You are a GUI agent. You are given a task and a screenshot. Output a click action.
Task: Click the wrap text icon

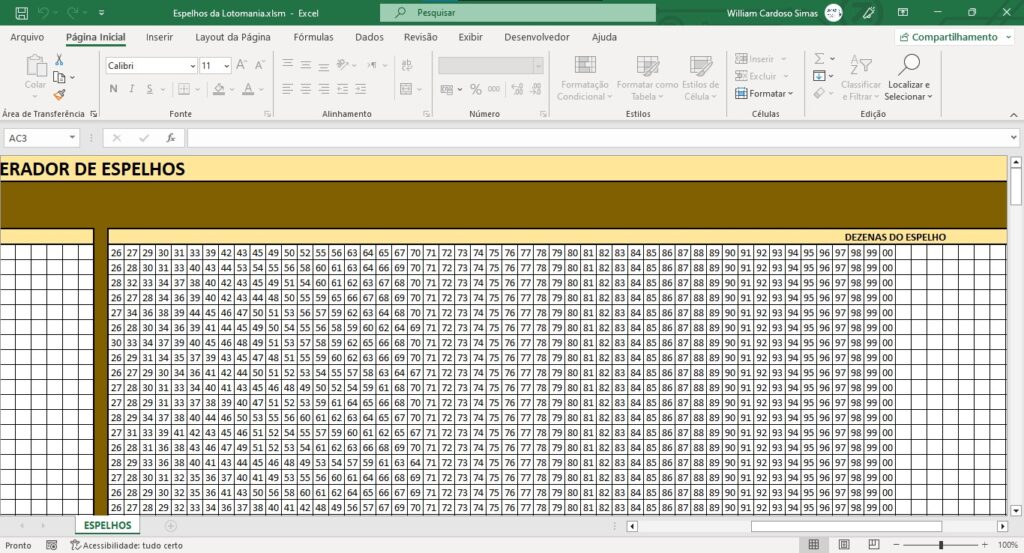coord(406,65)
